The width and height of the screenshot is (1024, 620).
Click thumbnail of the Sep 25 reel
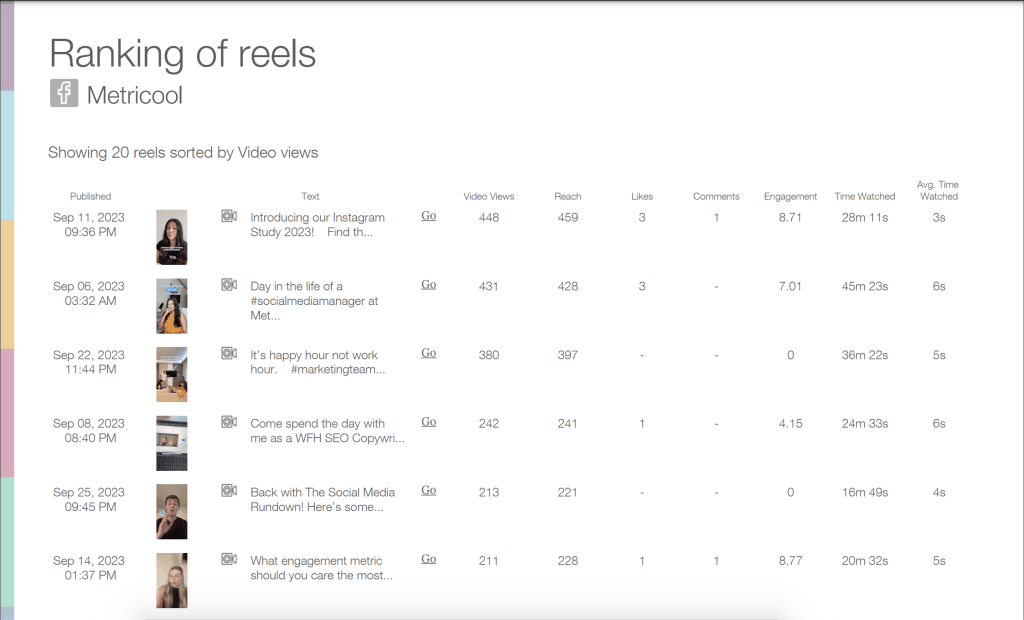171,512
